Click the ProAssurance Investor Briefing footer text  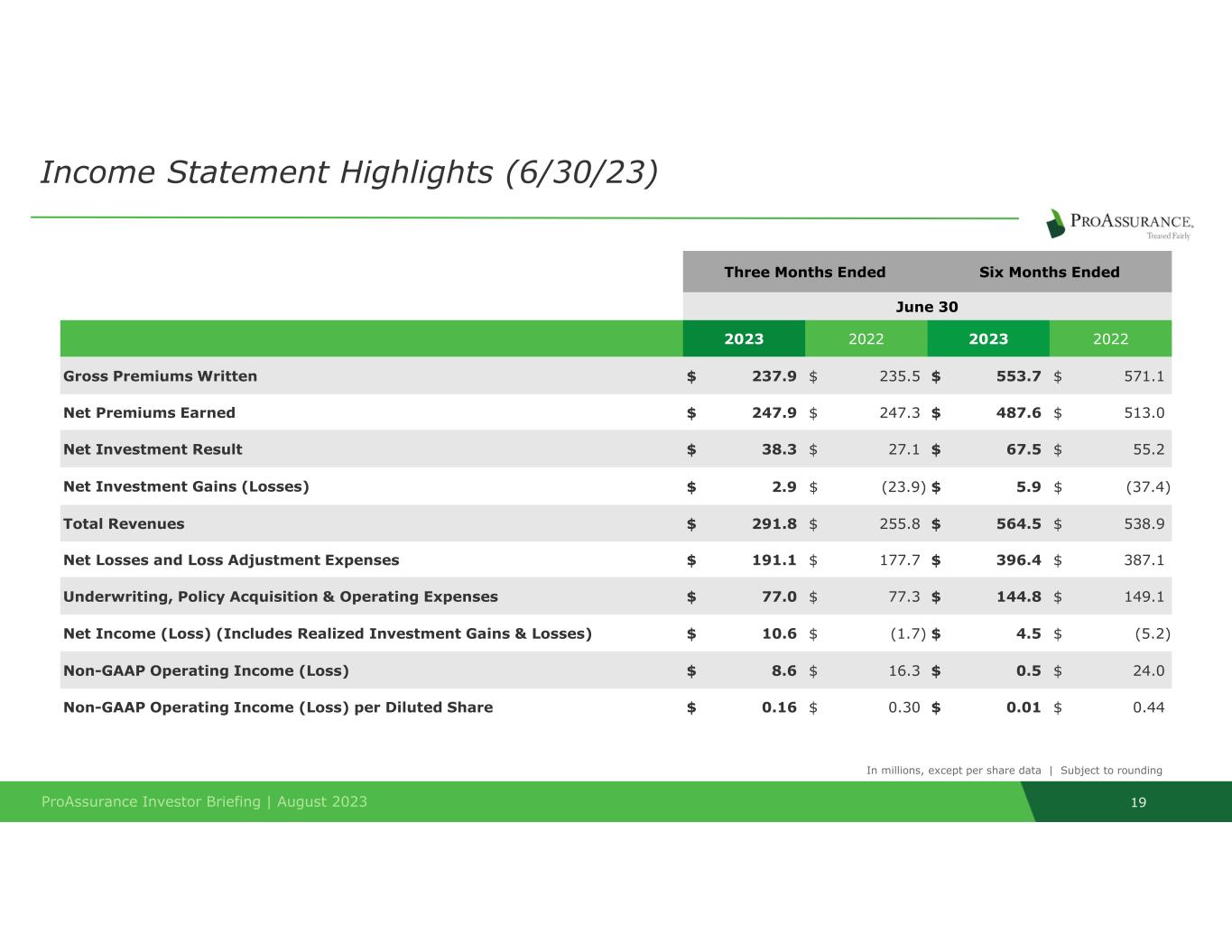pyautogui.click(x=205, y=802)
